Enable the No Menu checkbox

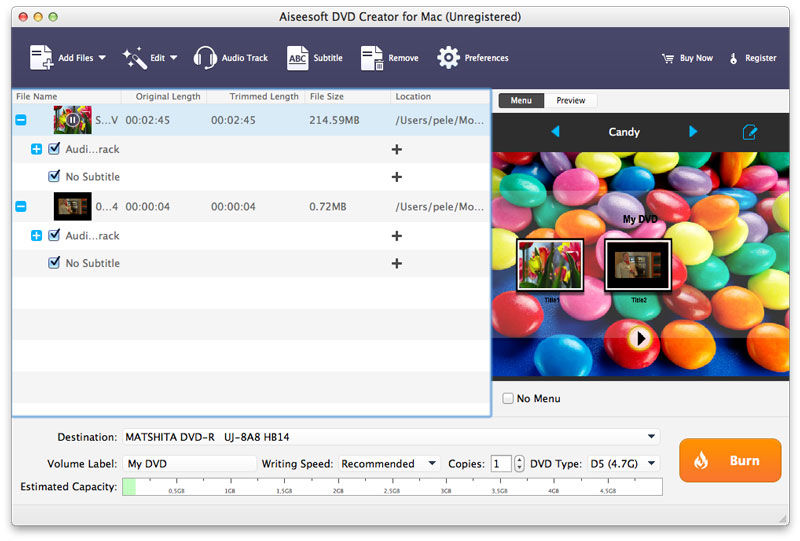click(508, 398)
